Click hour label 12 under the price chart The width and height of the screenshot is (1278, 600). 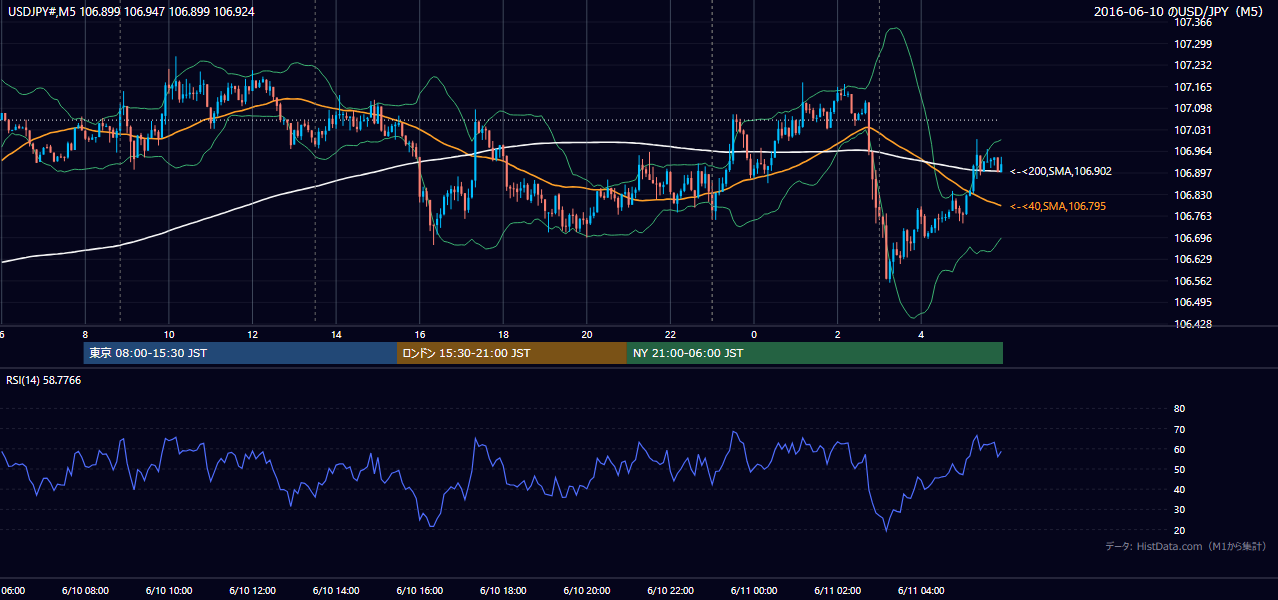pyautogui.click(x=253, y=334)
